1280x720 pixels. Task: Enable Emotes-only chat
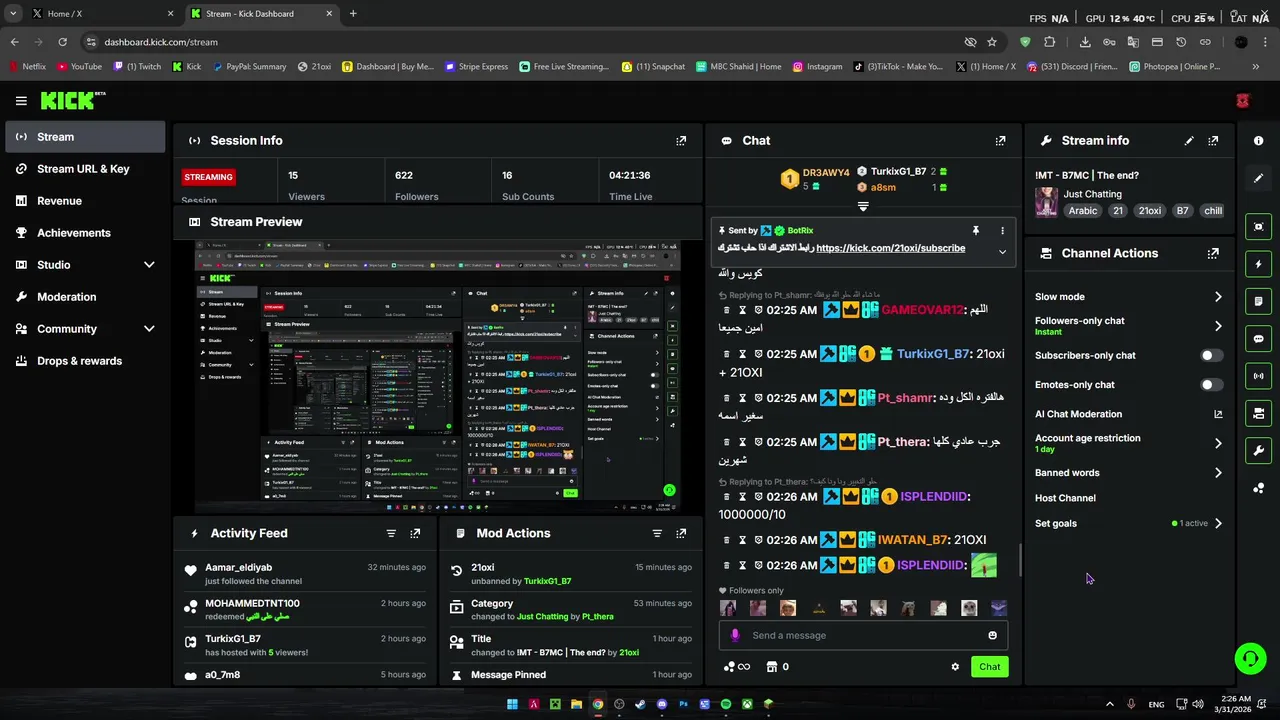click(1211, 385)
